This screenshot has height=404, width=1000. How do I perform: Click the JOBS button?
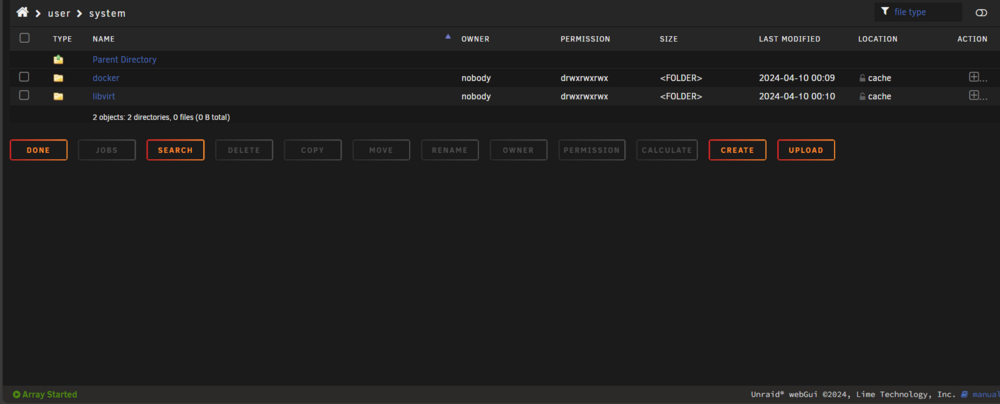click(x=107, y=150)
